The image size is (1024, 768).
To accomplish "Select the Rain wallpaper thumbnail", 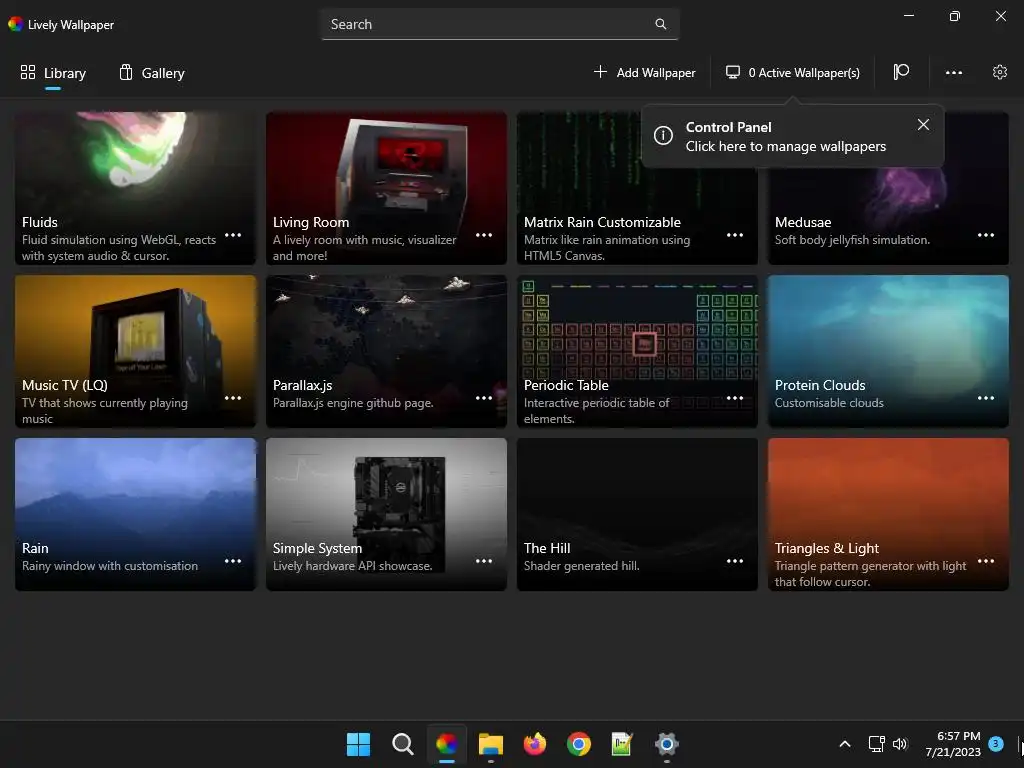I will pyautogui.click(x=135, y=514).
